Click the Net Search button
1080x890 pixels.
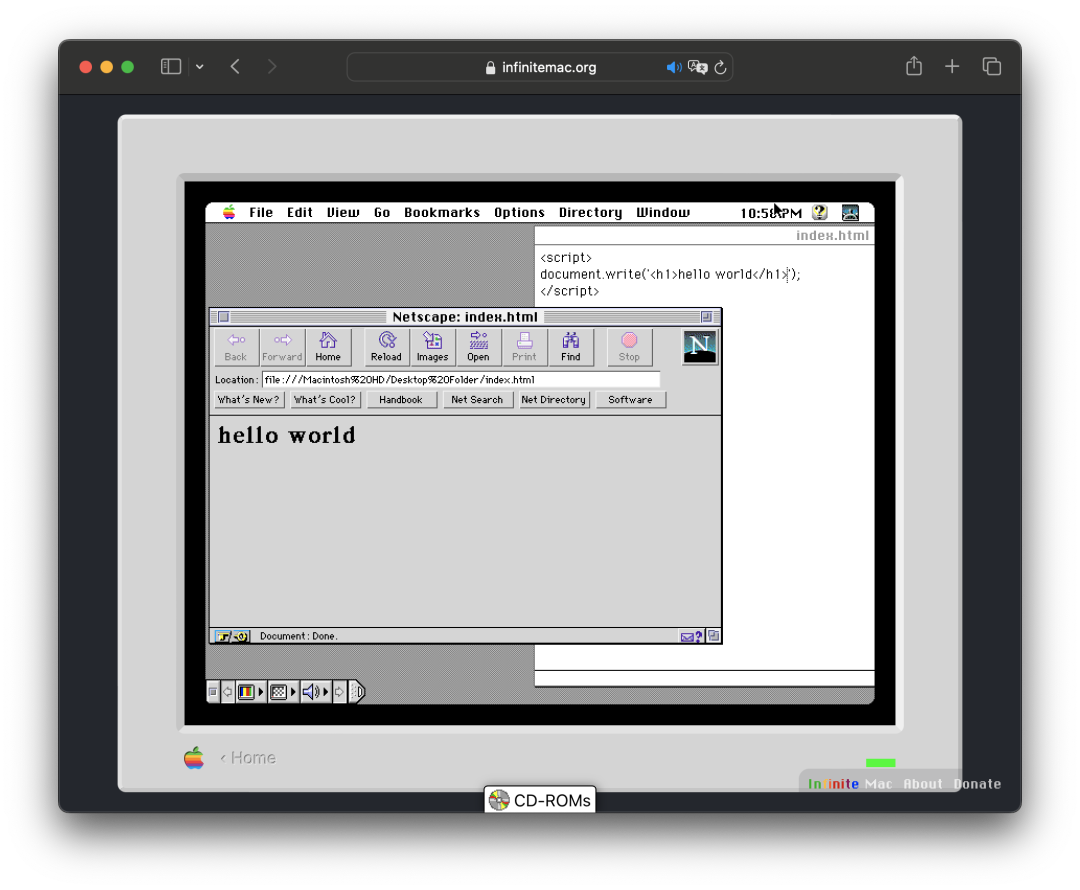[x=478, y=400]
